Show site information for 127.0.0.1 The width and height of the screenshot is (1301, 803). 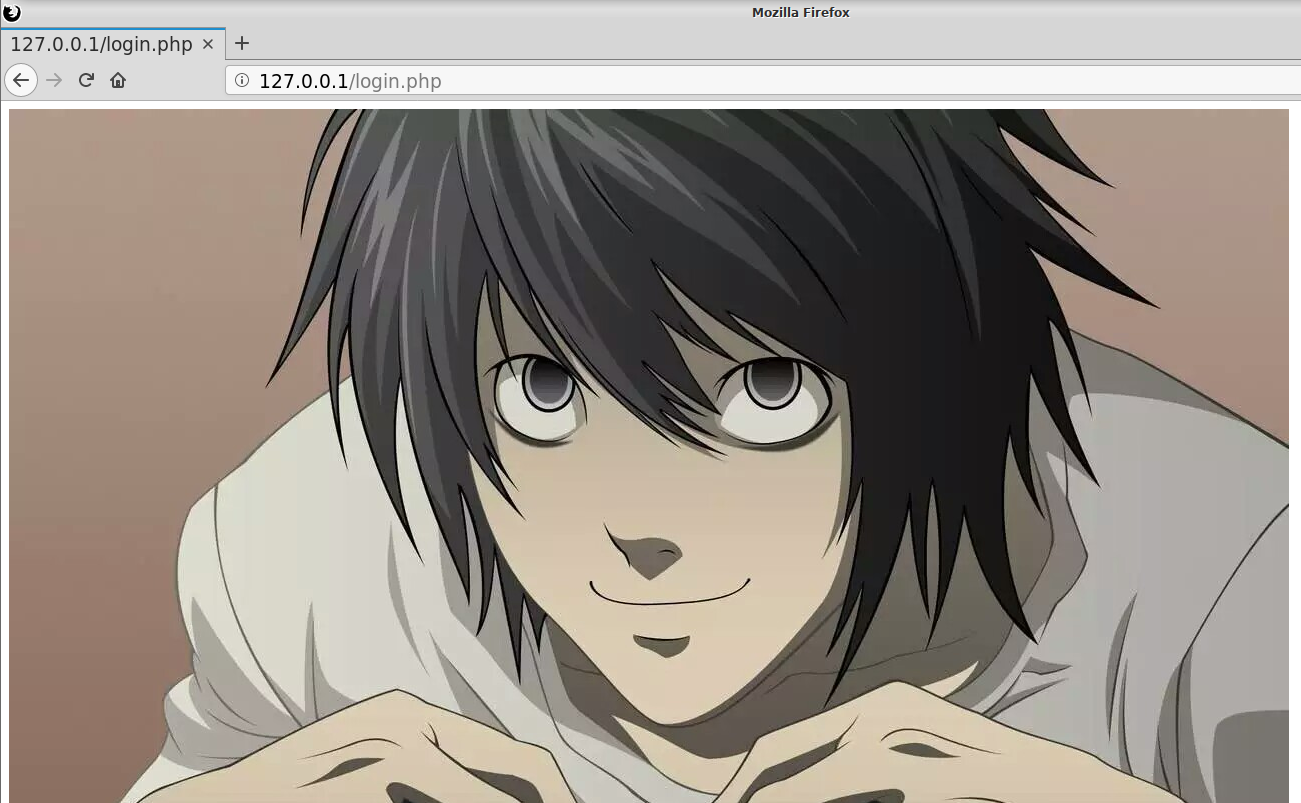242,81
